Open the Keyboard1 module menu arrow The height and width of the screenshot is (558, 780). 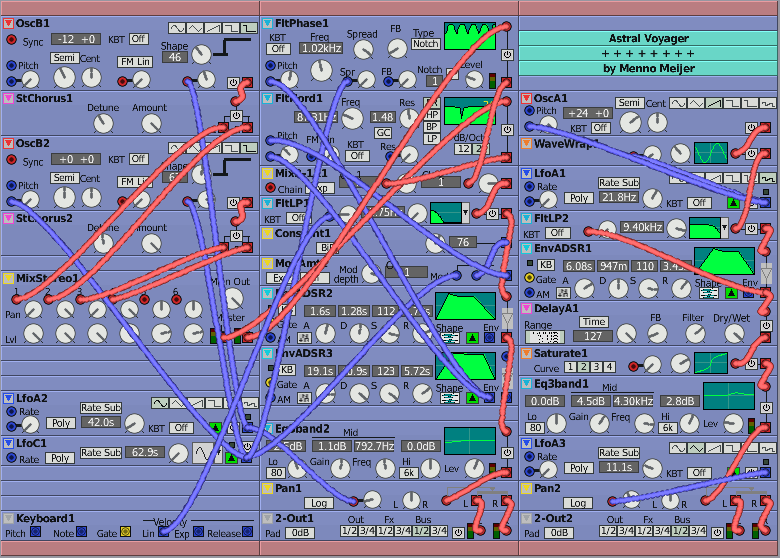[x=8, y=518]
